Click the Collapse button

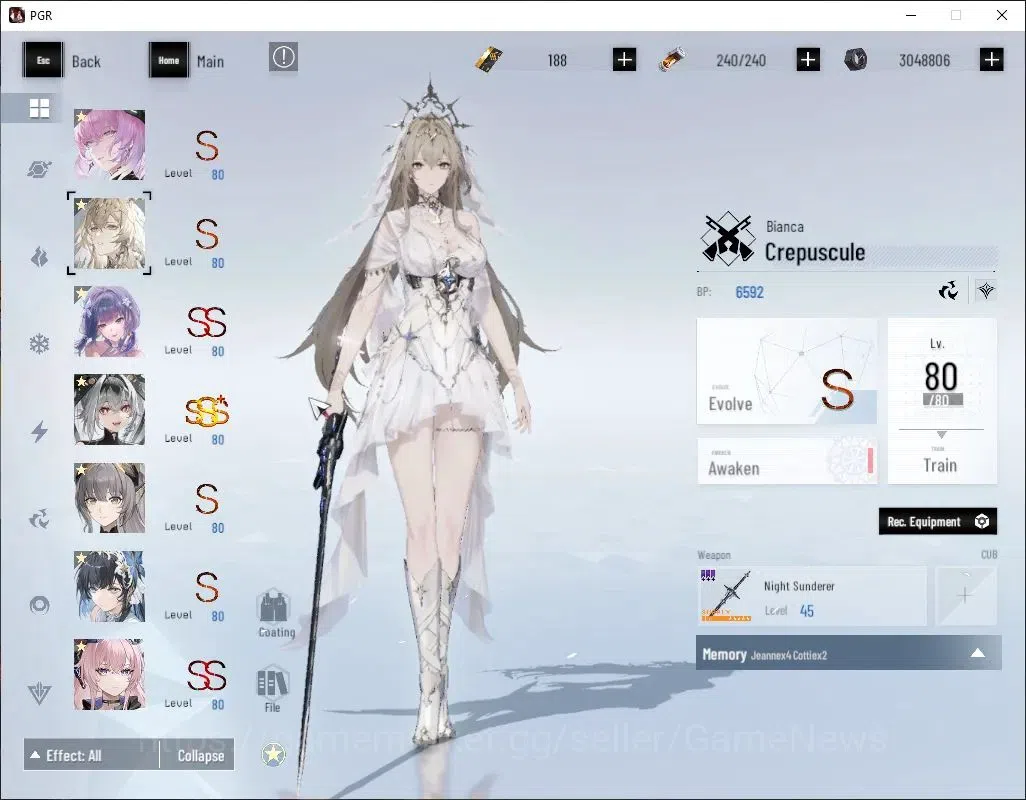pos(200,756)
